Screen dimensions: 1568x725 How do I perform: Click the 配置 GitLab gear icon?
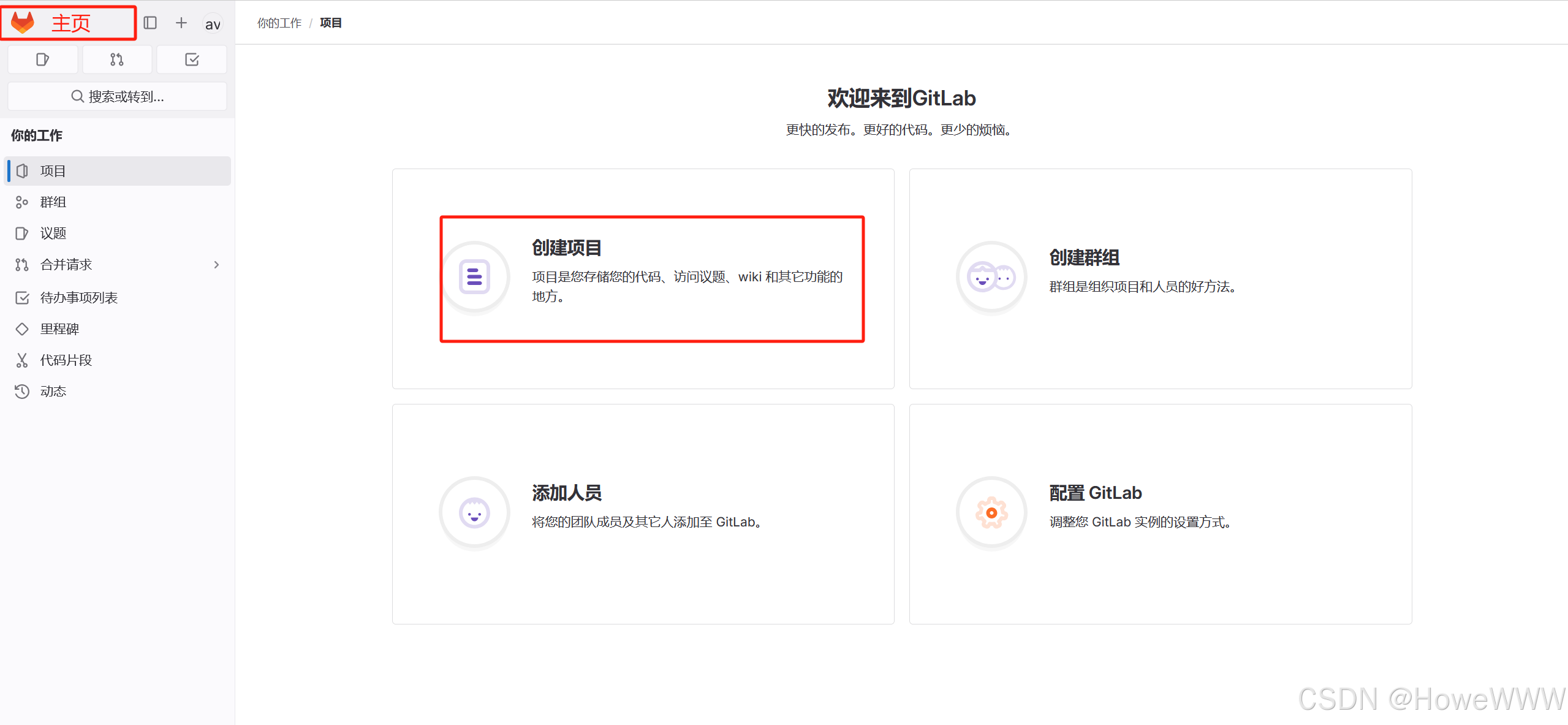pyautogui.click(x=991, y=512)
